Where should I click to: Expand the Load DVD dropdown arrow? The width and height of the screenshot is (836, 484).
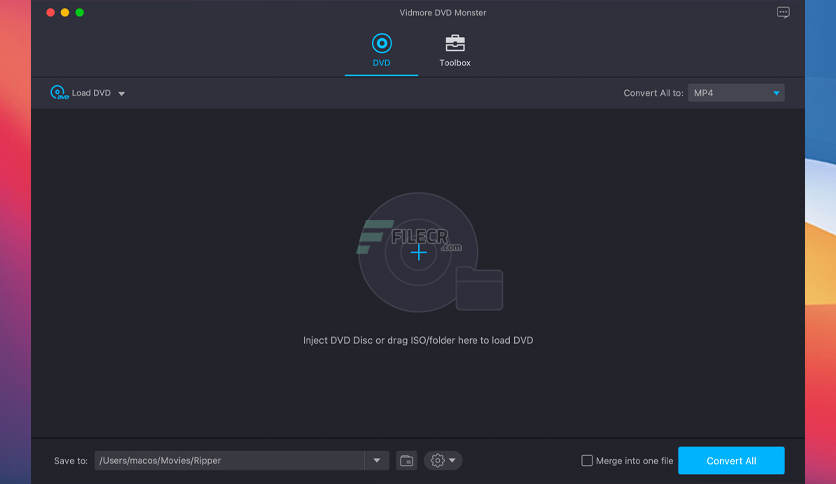tap(122, 94)
